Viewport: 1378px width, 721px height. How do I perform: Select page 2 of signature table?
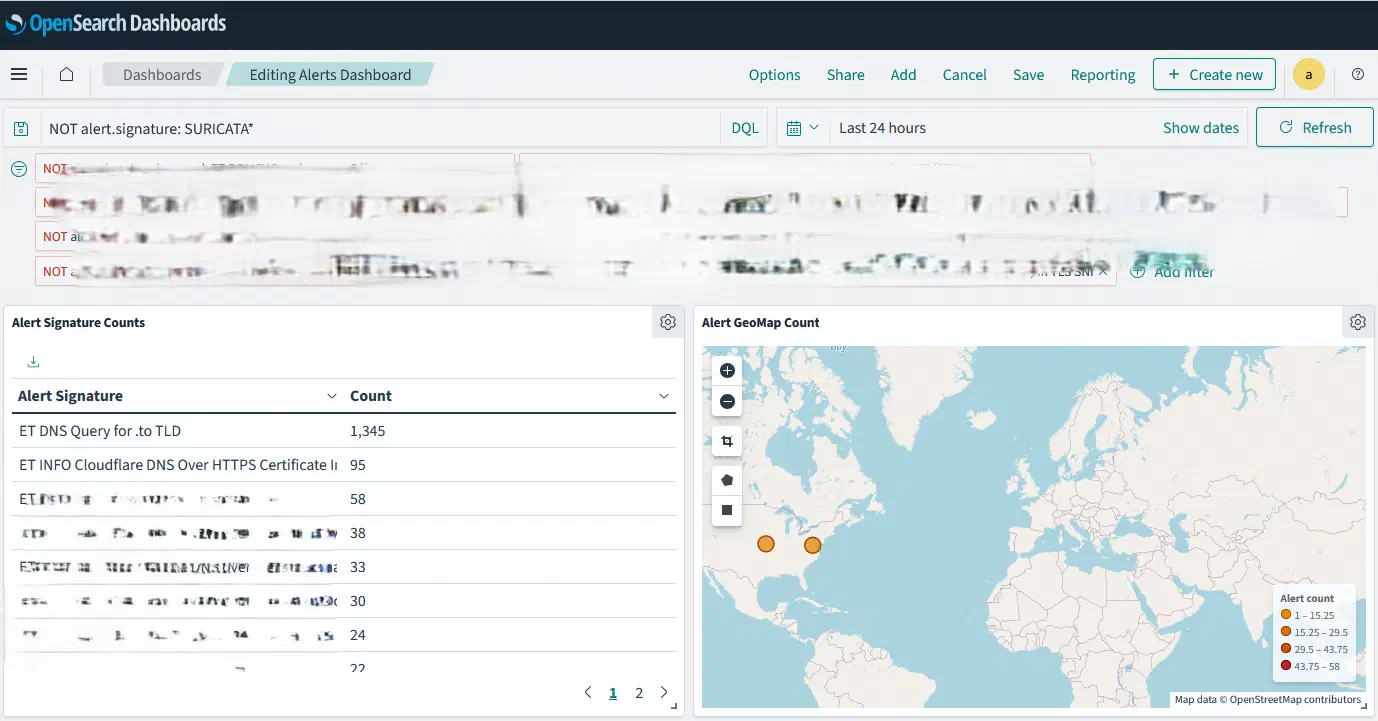click(x=639, y=692)
